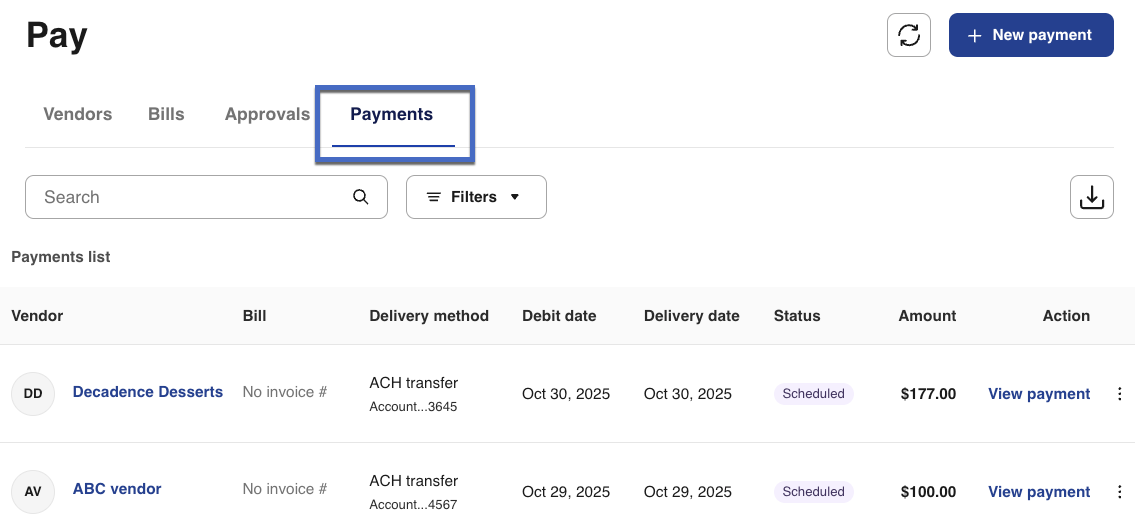Click the AV vendor avatar
Viewport: 1141px width, 524px height.
tap(33, 492)
